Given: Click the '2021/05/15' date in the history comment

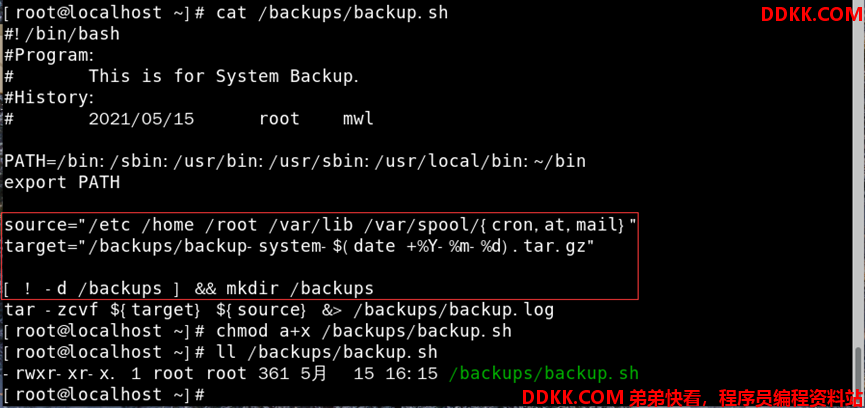Looking at the screenshot, I should [141, 119].
